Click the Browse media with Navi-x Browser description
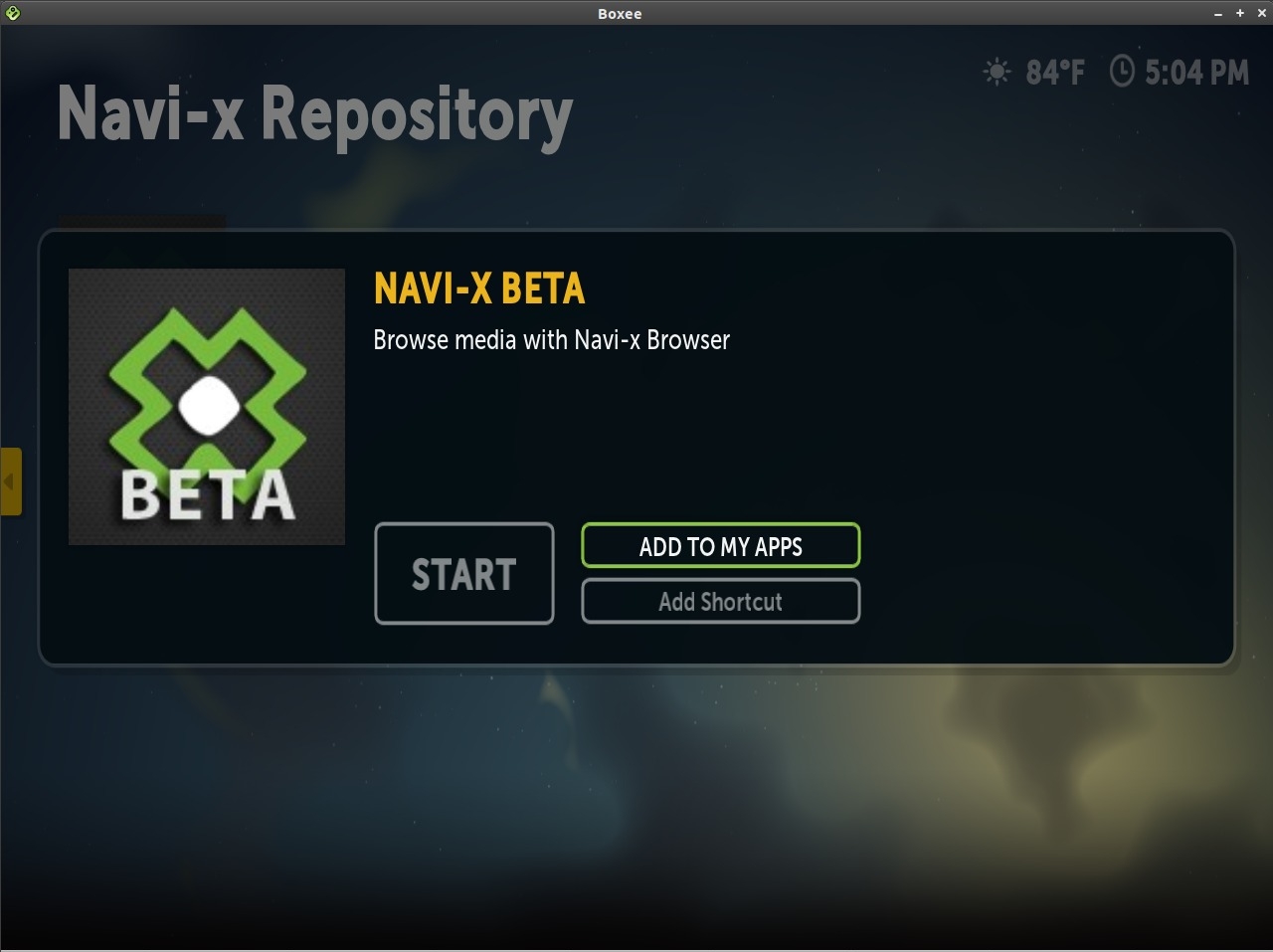This screenshot has height=952, width=1273. point(552,340)
